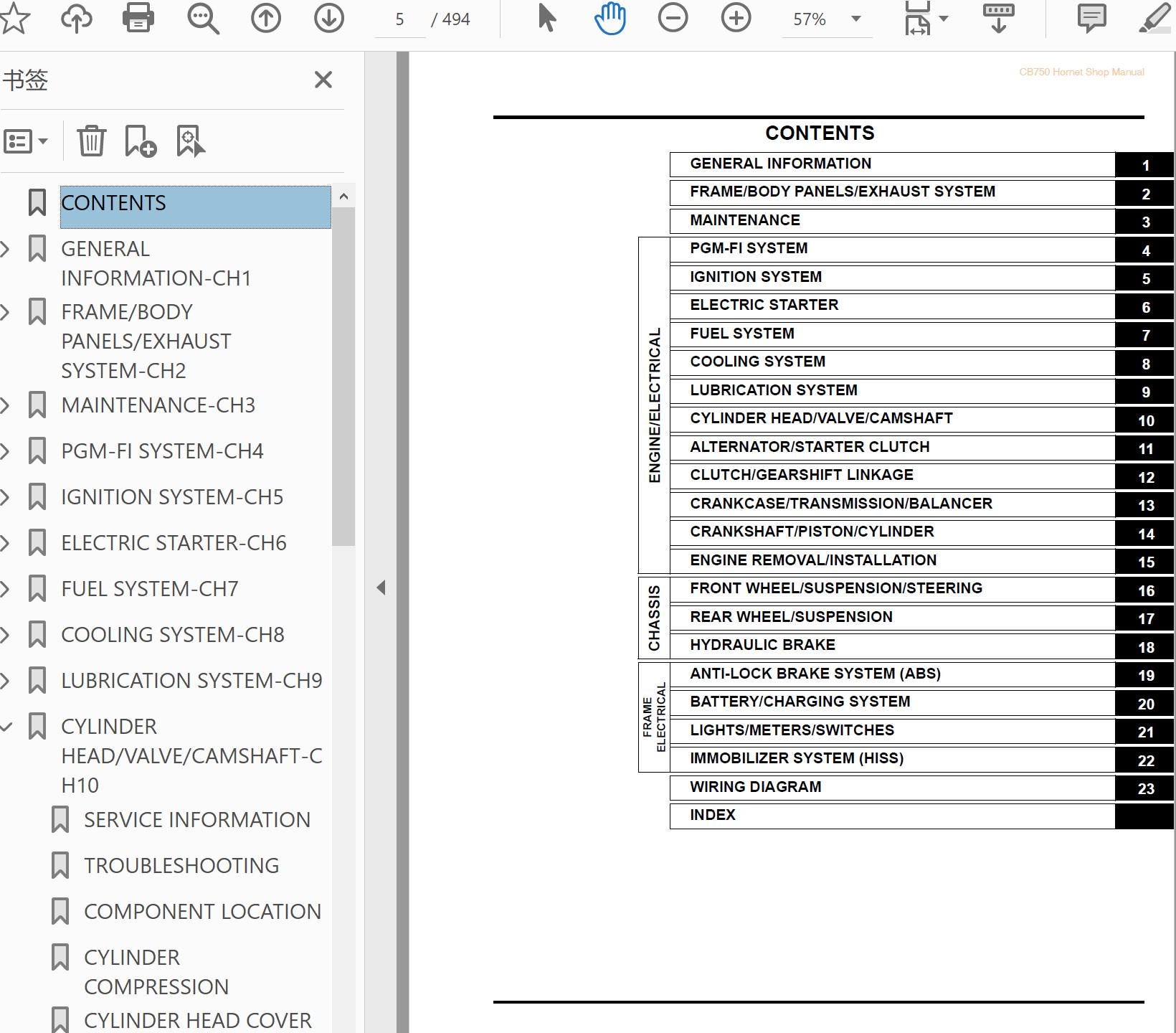Open the COMPONENT LOCATION sub-bookmark
Screen dimensions: 1176x1033
pos(202,912)
